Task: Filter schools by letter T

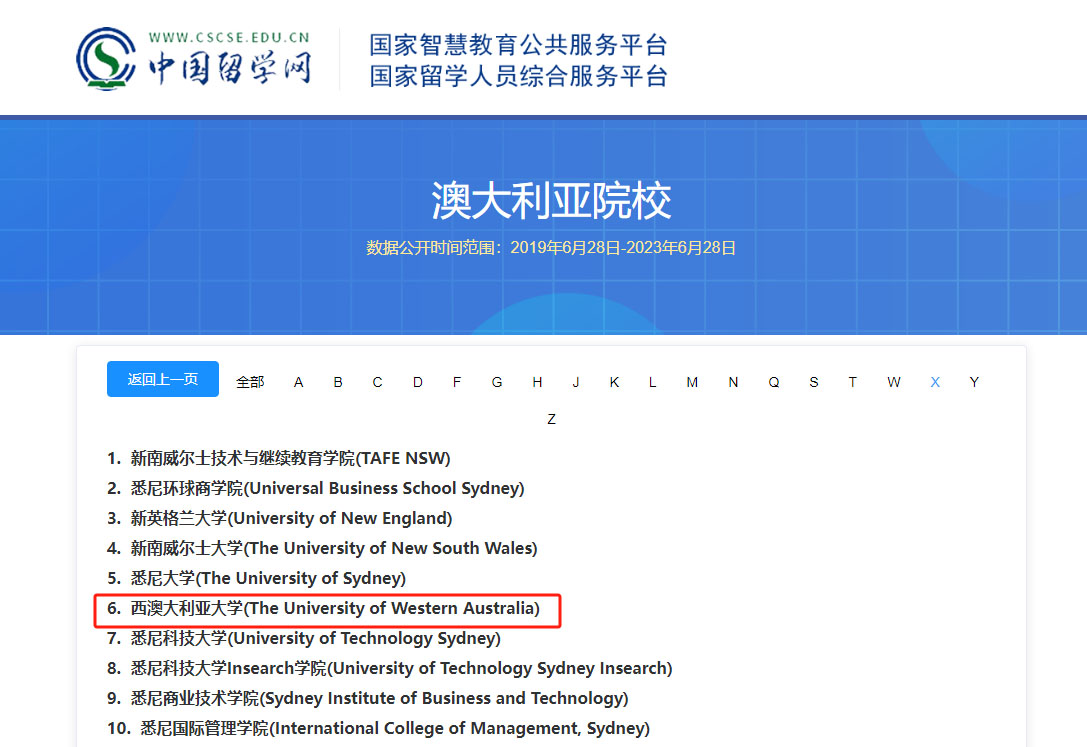Action: point(853,382)
